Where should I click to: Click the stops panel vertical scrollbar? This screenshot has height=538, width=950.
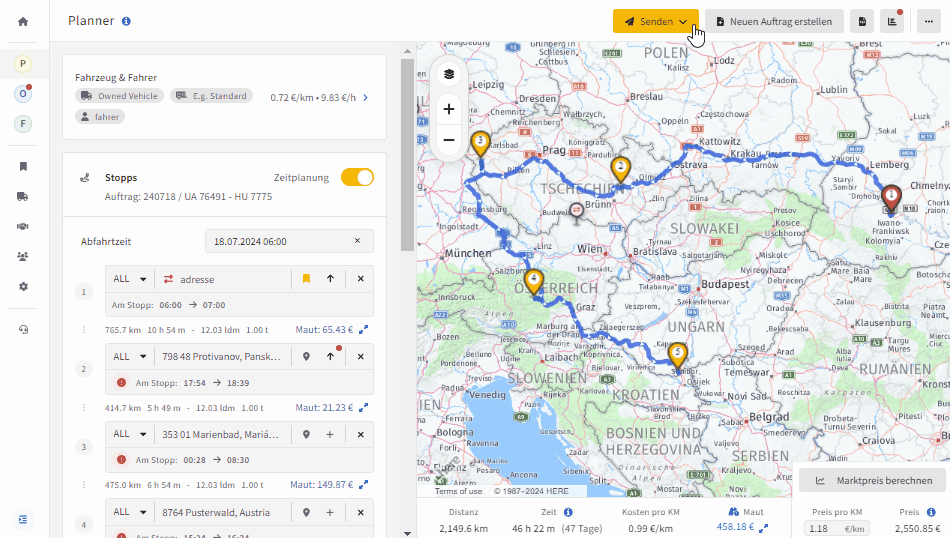407,154
